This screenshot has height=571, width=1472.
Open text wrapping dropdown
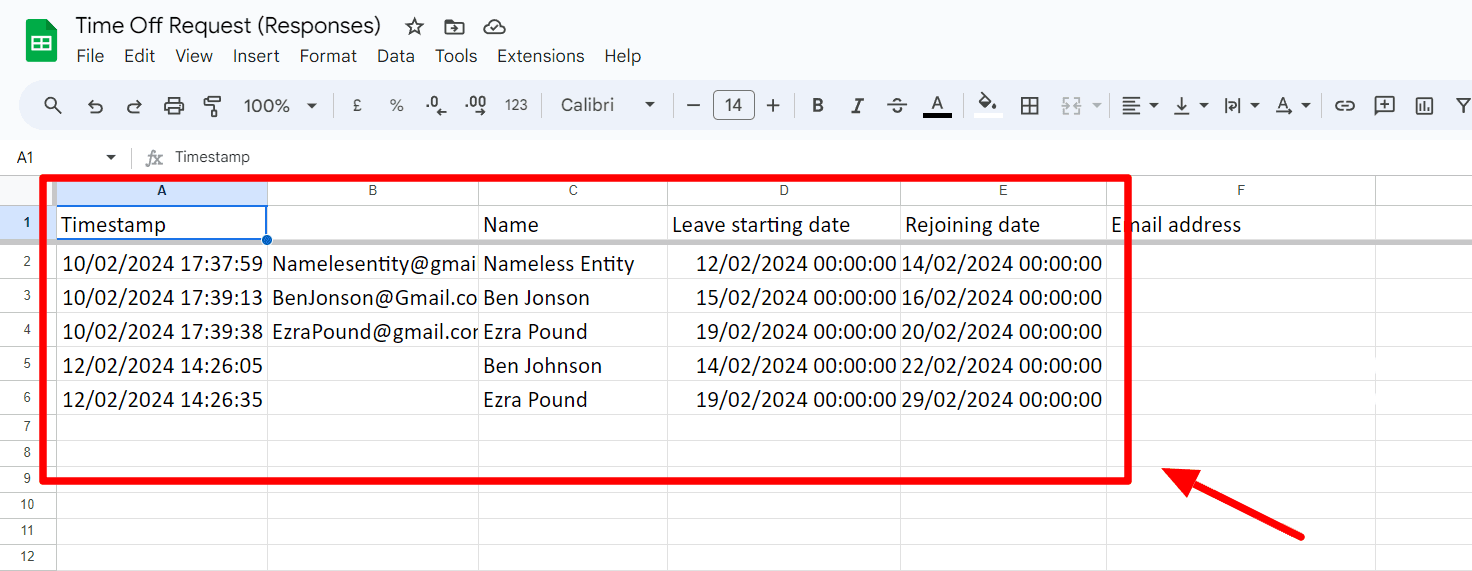tap(1242, 105)
